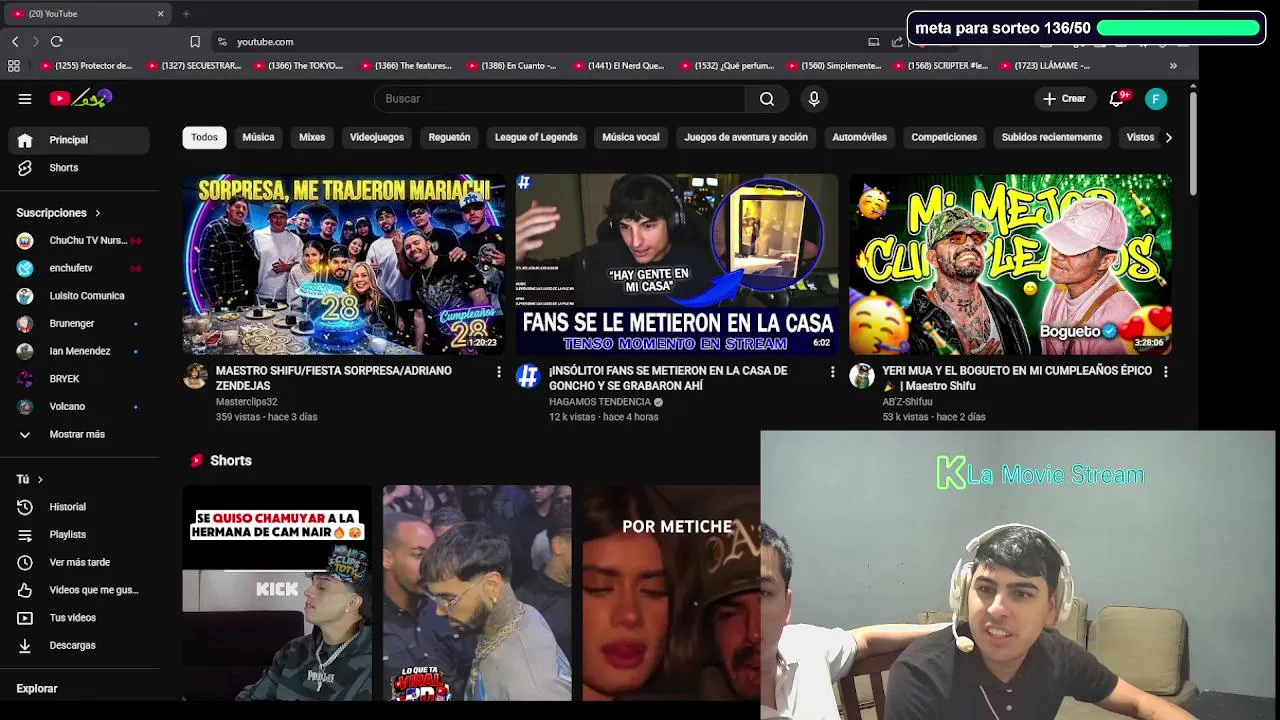
Task: Select Subidos recientemente chip
Action: 1052,137
